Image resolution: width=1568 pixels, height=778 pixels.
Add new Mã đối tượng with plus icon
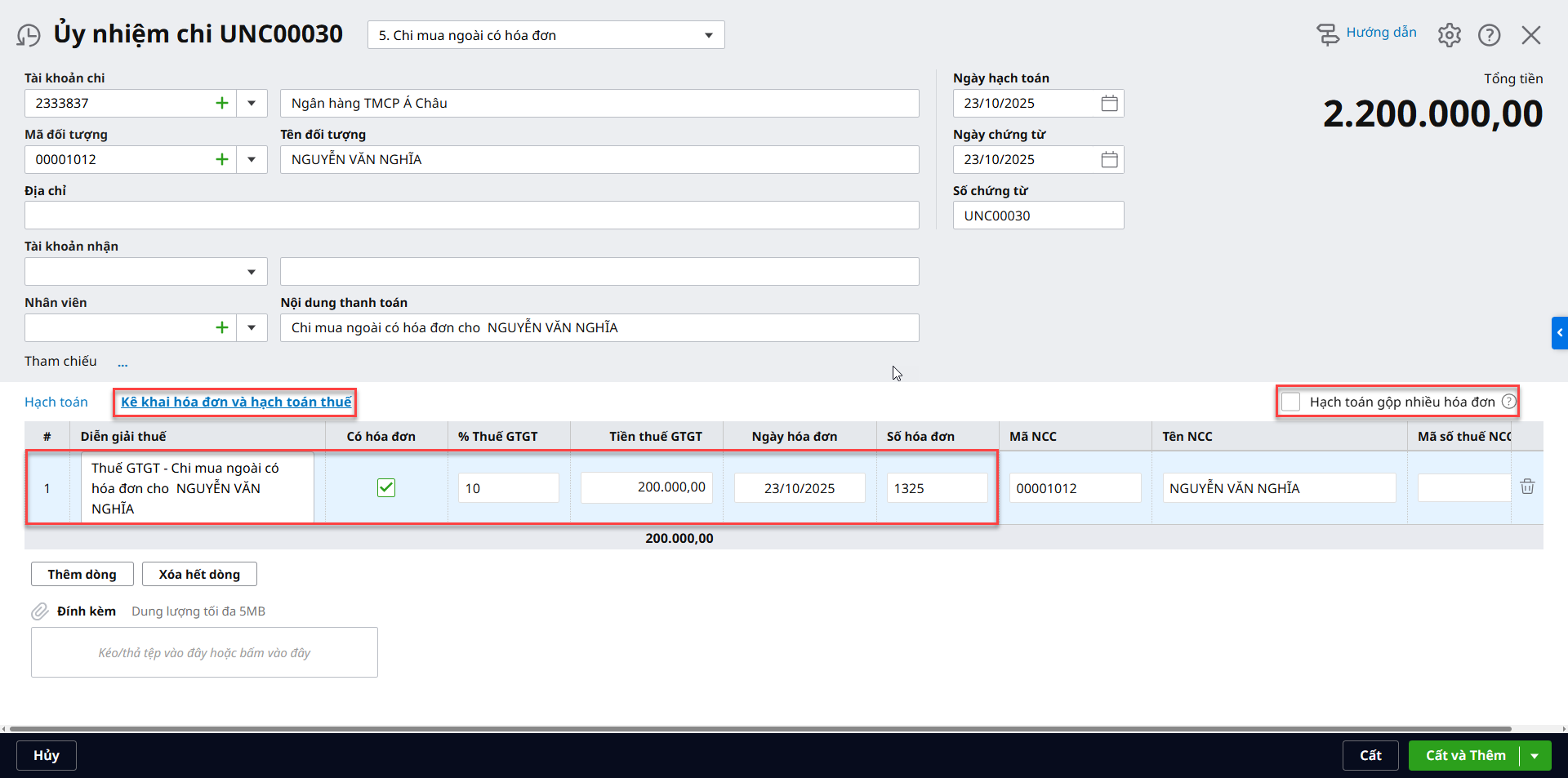(x=221, y=160)
